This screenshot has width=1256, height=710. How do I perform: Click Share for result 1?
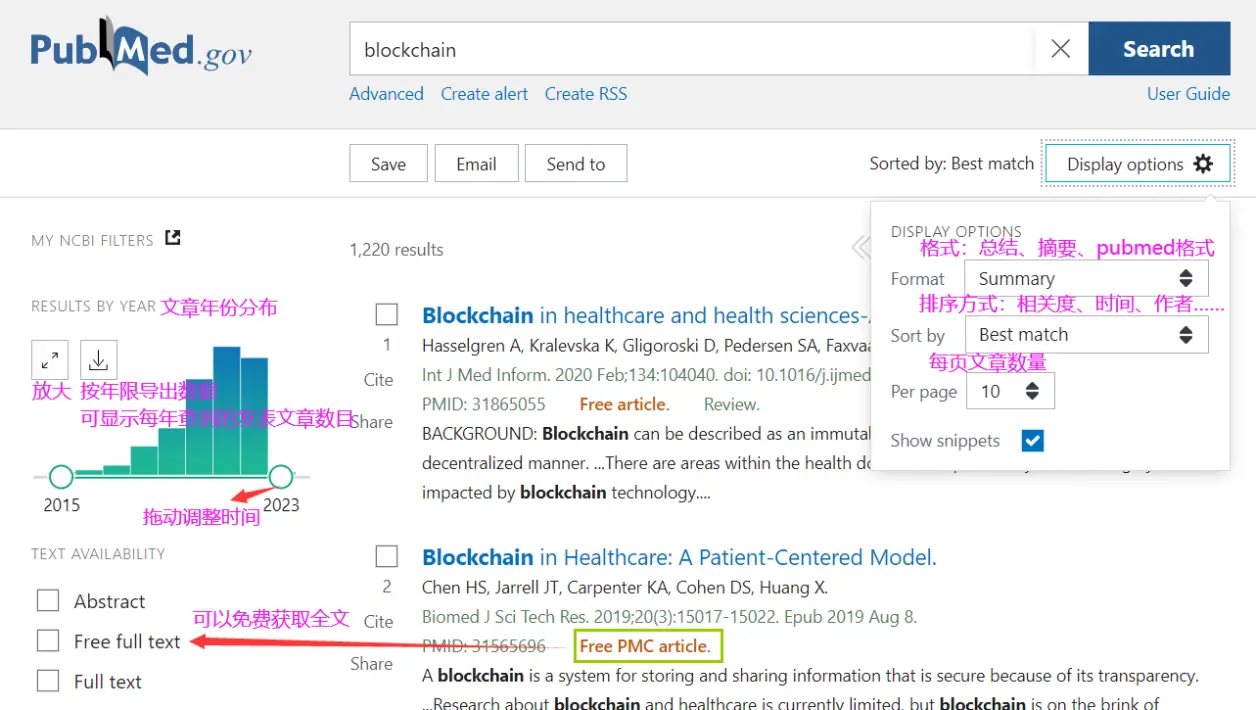pos(371,422)
